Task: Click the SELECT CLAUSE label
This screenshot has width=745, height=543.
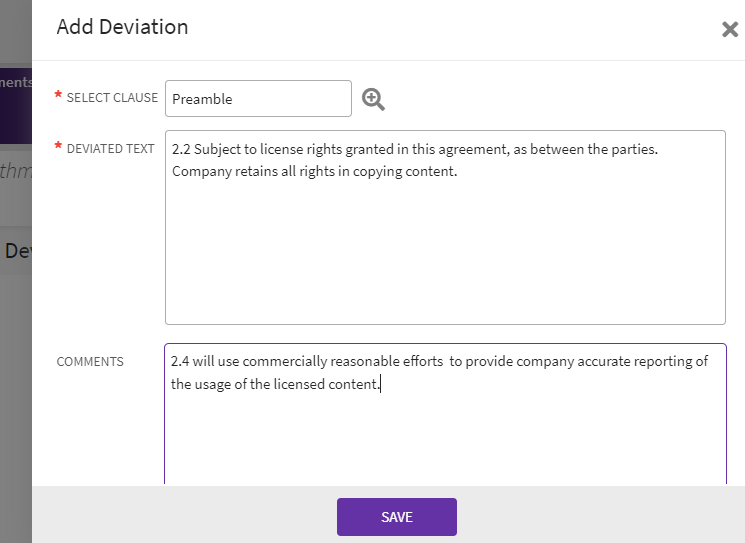Action: point(112,98)
